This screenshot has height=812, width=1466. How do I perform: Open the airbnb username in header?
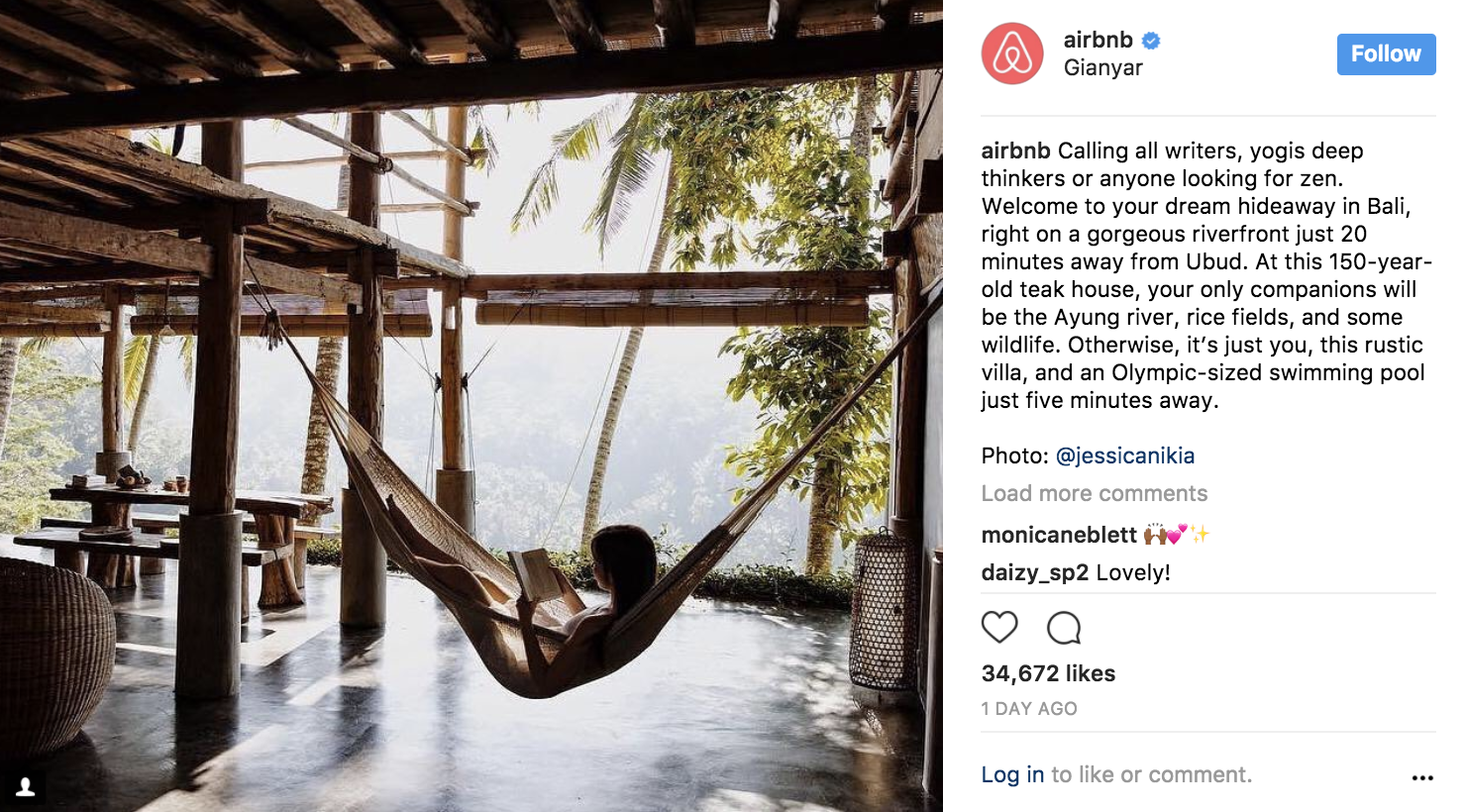point(1098,40)
